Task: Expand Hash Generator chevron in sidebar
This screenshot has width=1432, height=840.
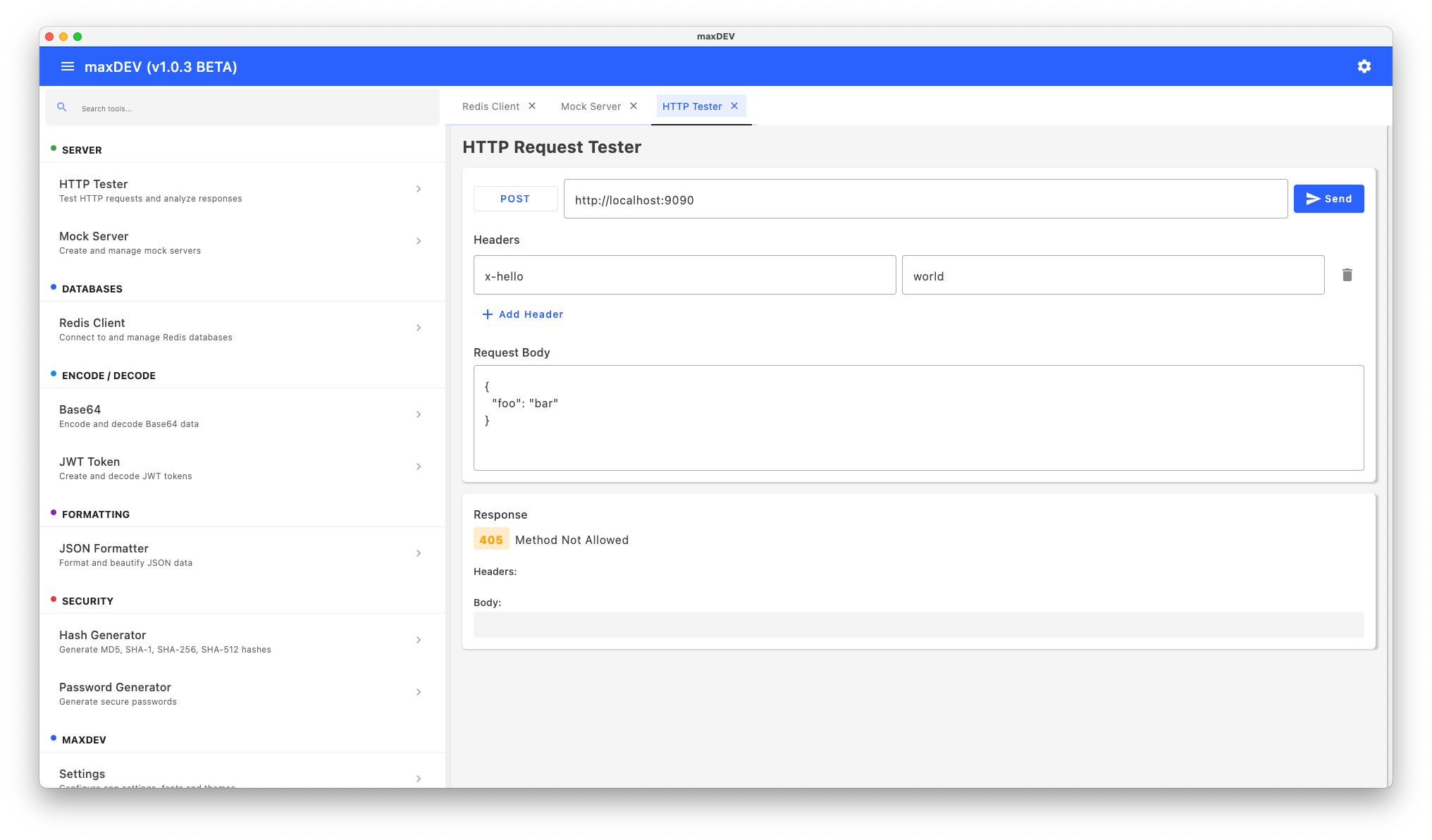Action: [419, 640]
